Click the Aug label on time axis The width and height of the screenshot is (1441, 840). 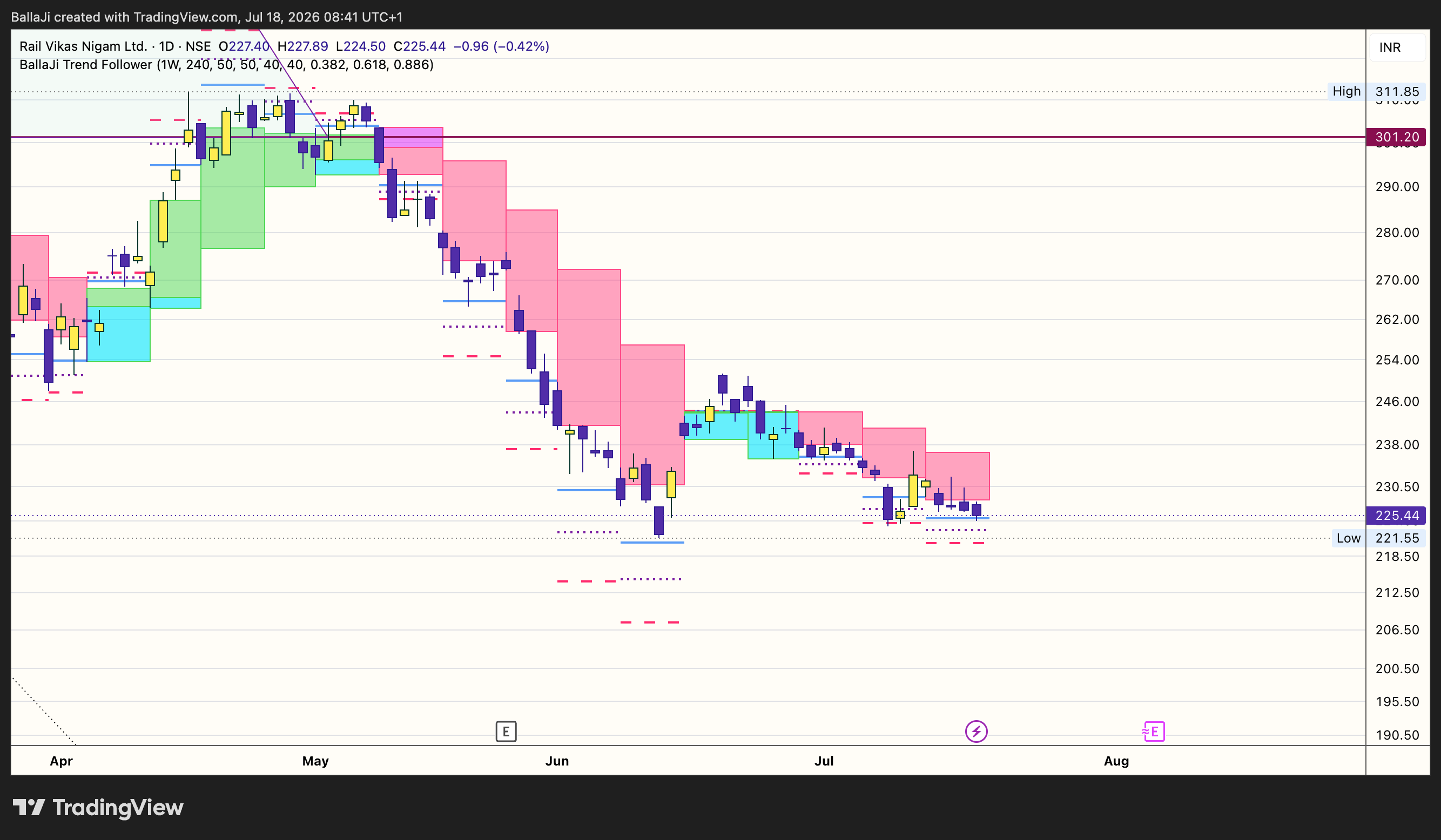tap(1116, 761)
